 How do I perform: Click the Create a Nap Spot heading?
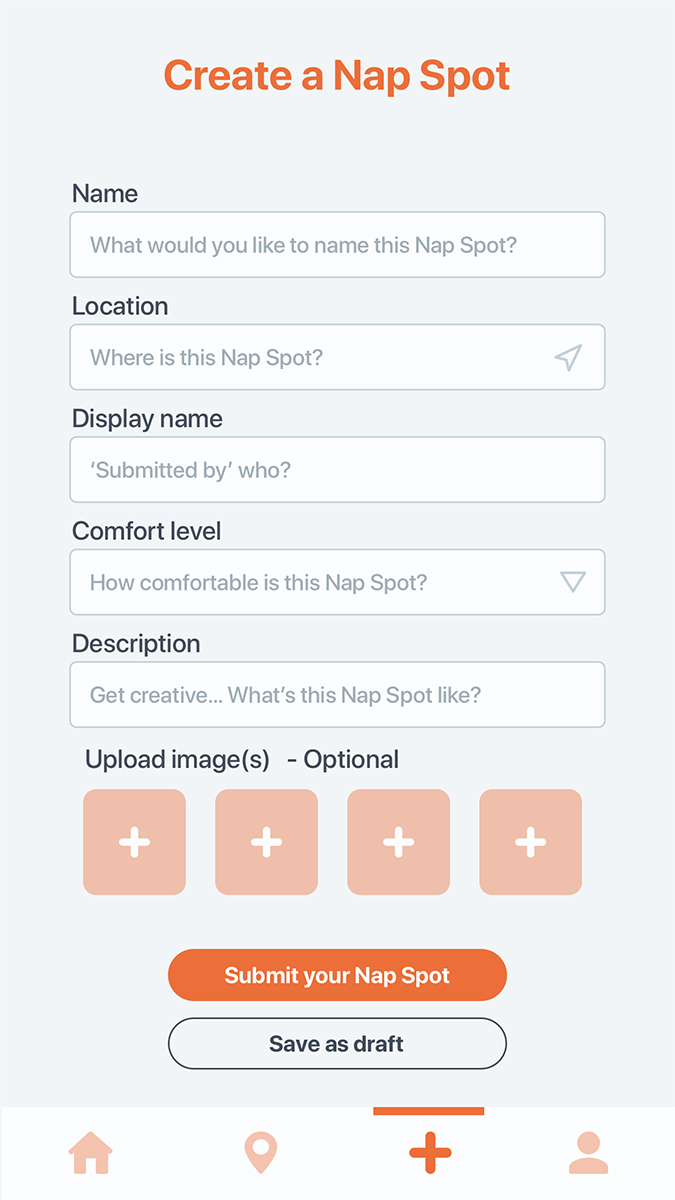(x=337, y=76)
